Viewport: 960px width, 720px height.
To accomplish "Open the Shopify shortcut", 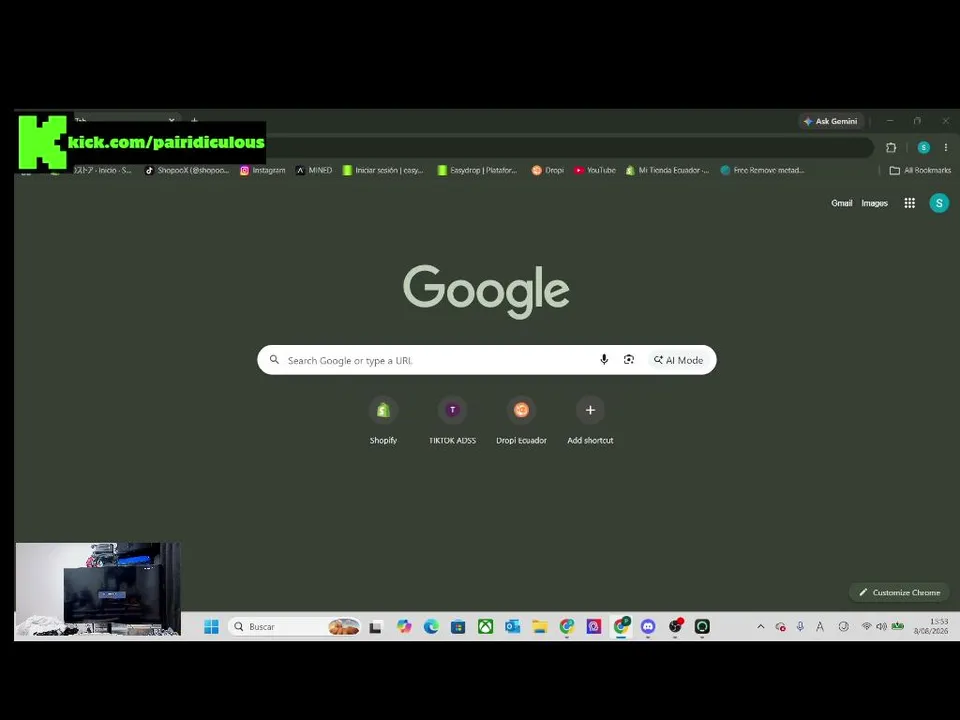I will (383, 421).
